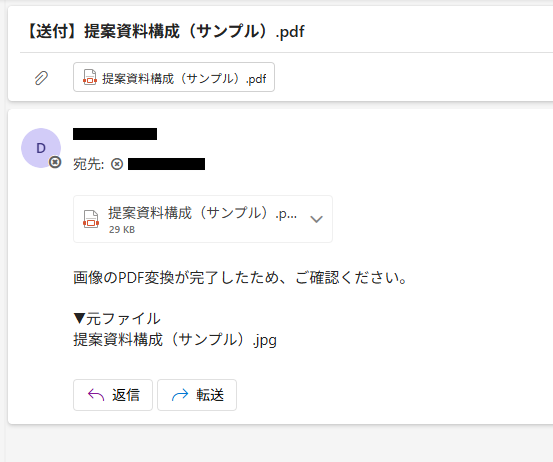553x462 pixels.
Task: Click the purple reply arrow icon
Action: (96, 395)
